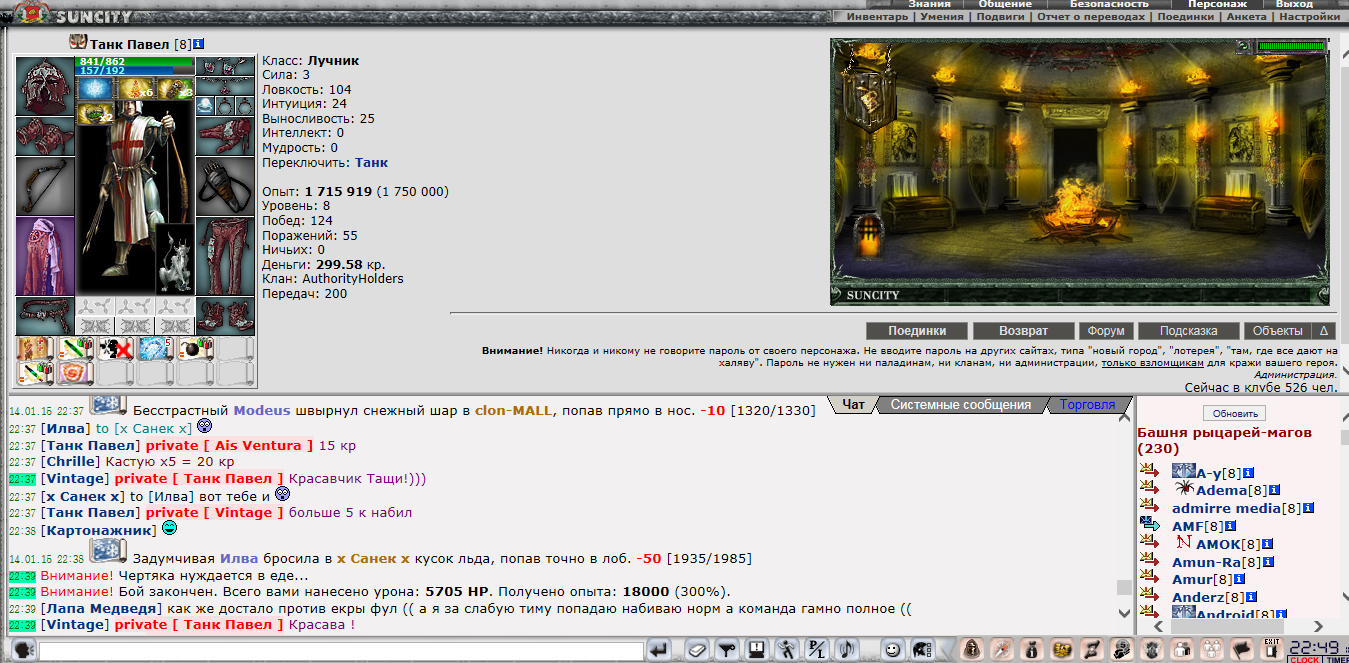Click Vintage name in last chat line
The width and height of the screenshot is (1349, 663).
coord(75,625)
